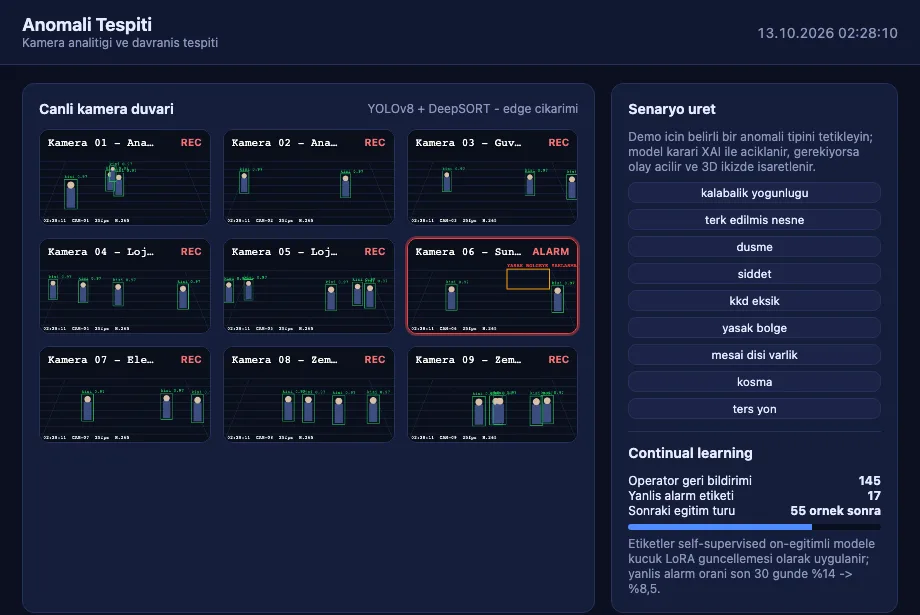Click the Anomali Tespiti page title

click(x=87, y=24)
